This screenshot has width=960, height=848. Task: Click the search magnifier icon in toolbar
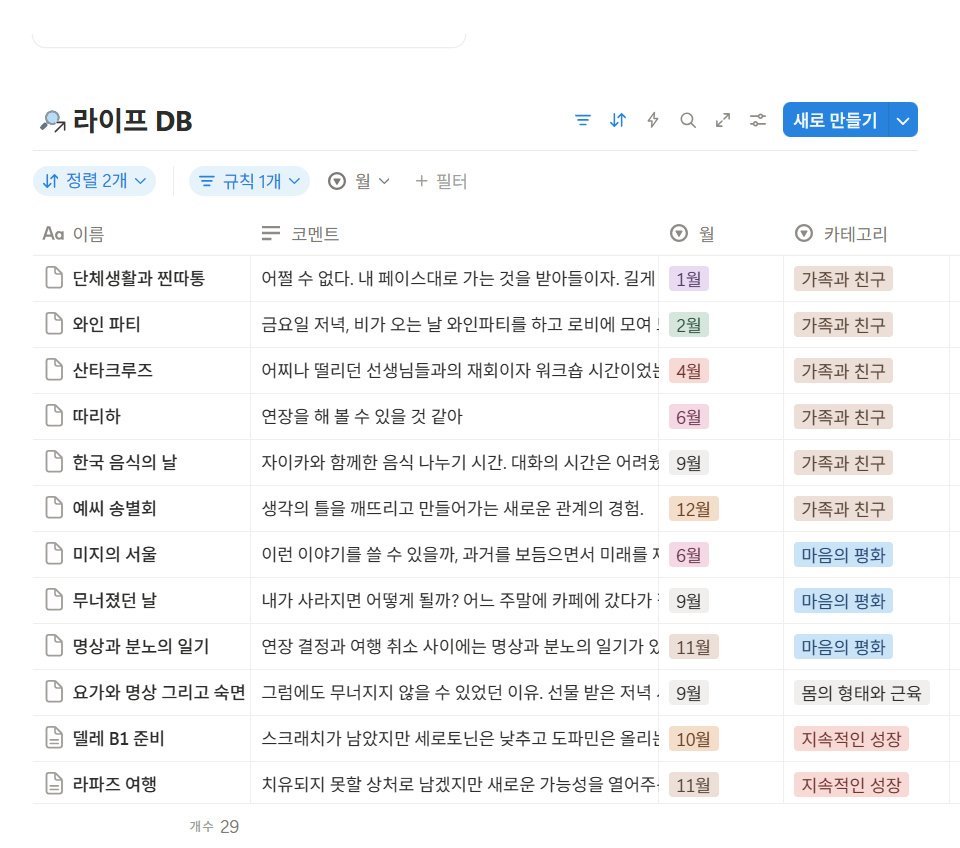click(x=688, y=120)
